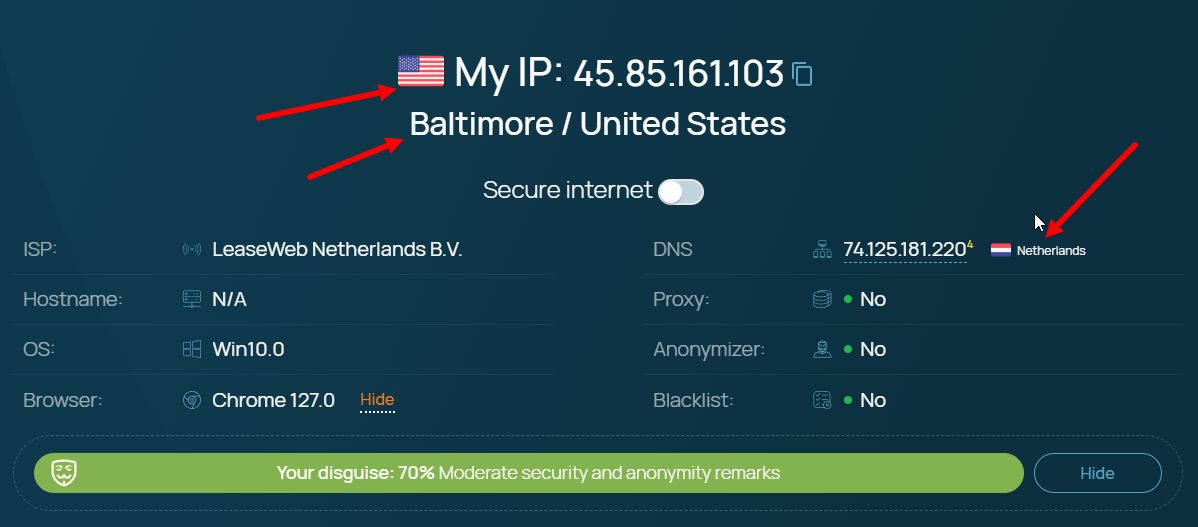Open the DNS address 74.125.181.220 link

click(x=903, y=249)
